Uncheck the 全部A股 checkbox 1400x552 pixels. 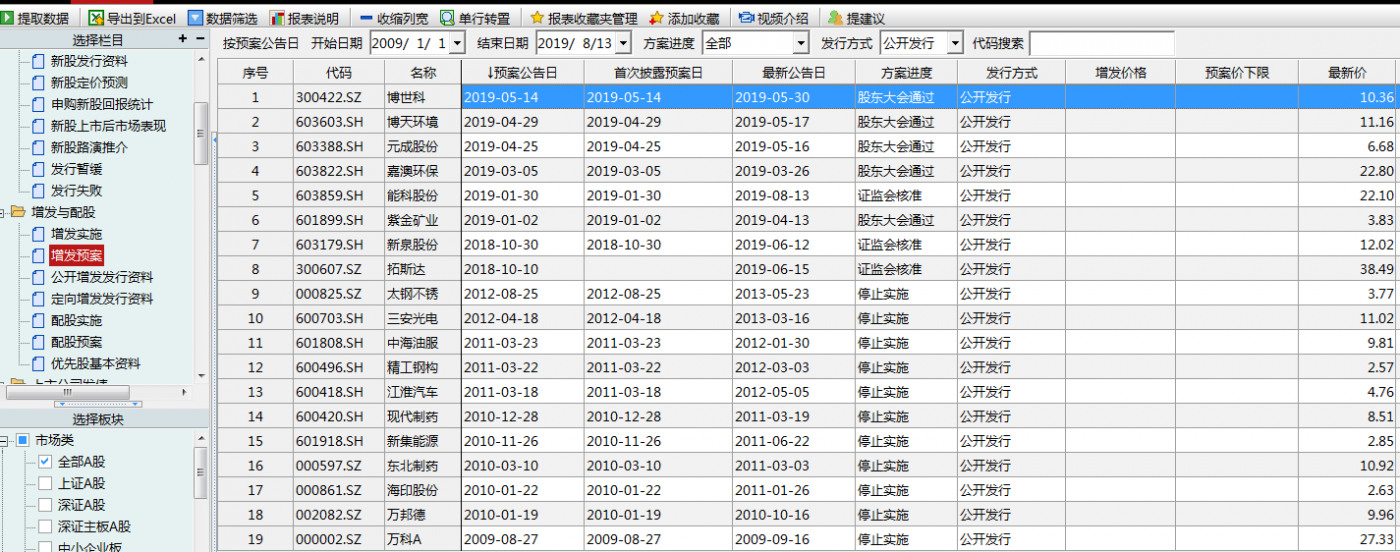tap(45, 462)
